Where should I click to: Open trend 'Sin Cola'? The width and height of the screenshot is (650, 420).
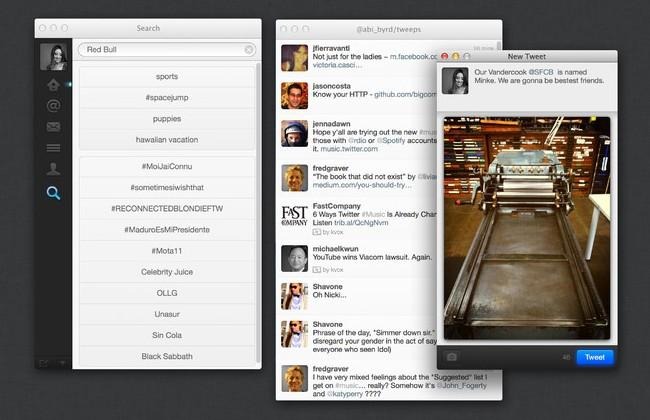coord(167,335)
